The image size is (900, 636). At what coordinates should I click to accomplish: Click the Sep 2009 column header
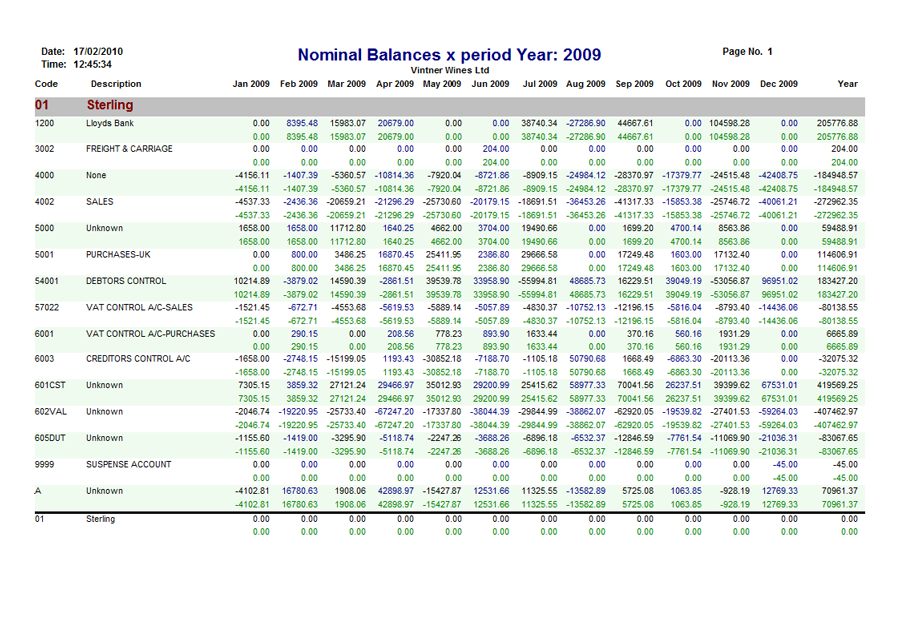click(634, 84)
